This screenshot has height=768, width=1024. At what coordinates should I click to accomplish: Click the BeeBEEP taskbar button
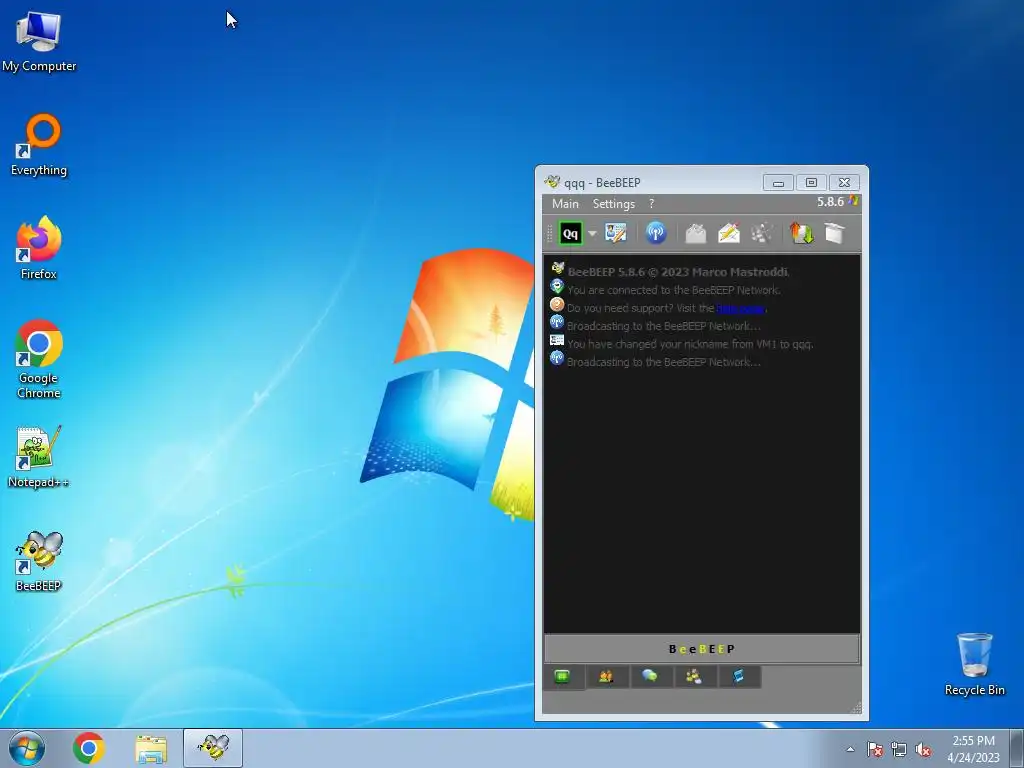pos(213,748)
